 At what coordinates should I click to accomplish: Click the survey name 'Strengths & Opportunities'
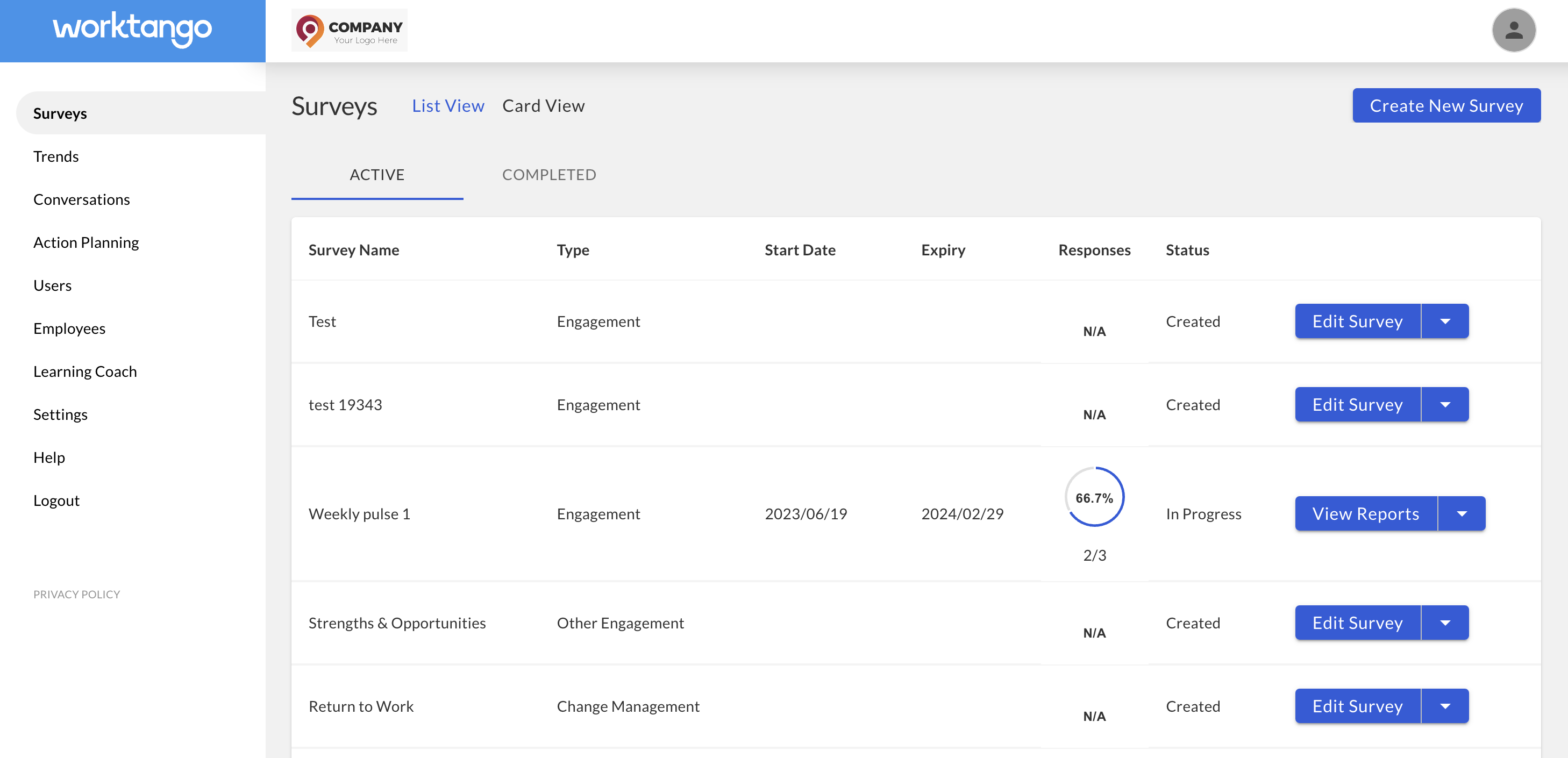pyautogui.click(x=397, y=623)
